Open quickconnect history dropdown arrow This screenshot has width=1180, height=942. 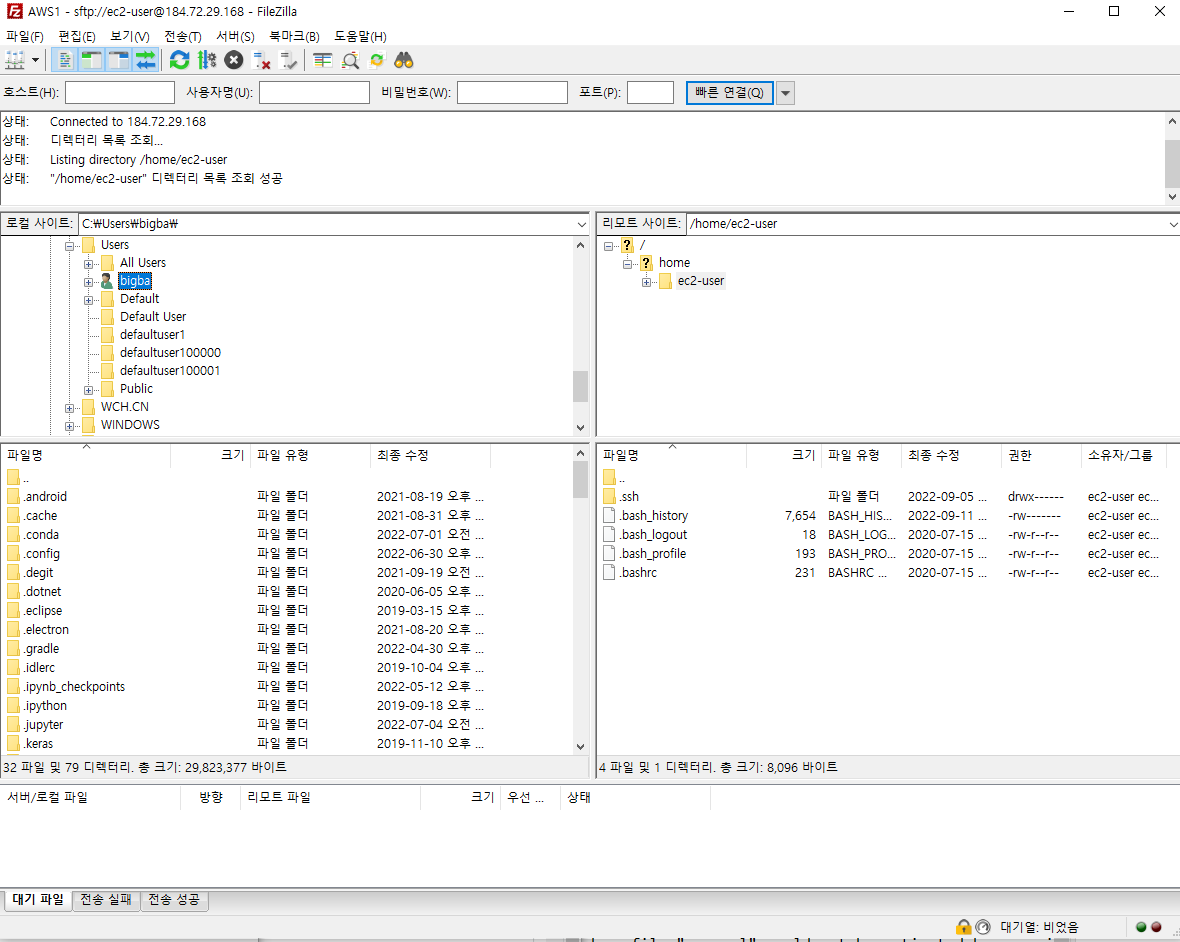tap(785, 93)
